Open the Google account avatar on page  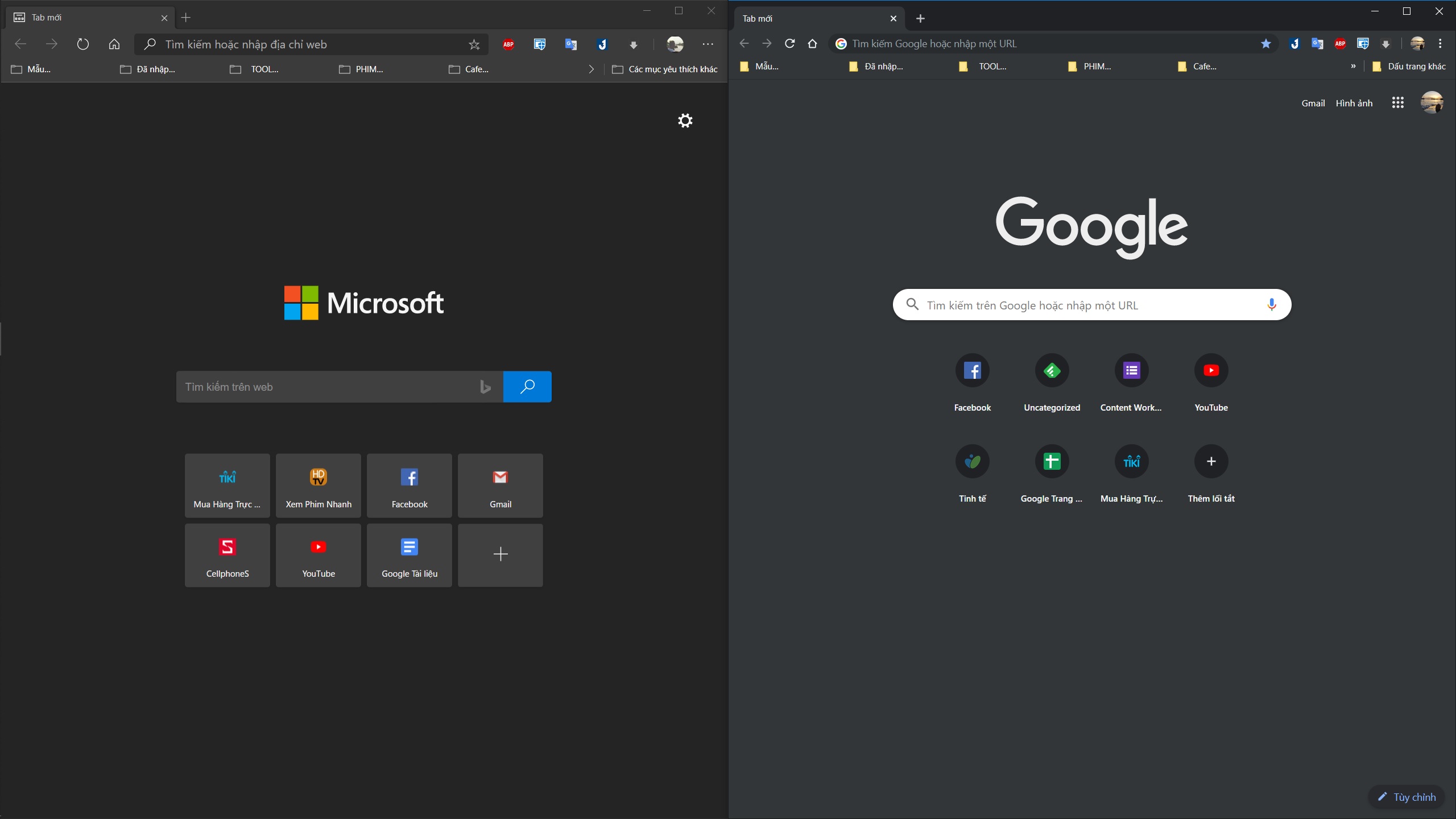1432,102
